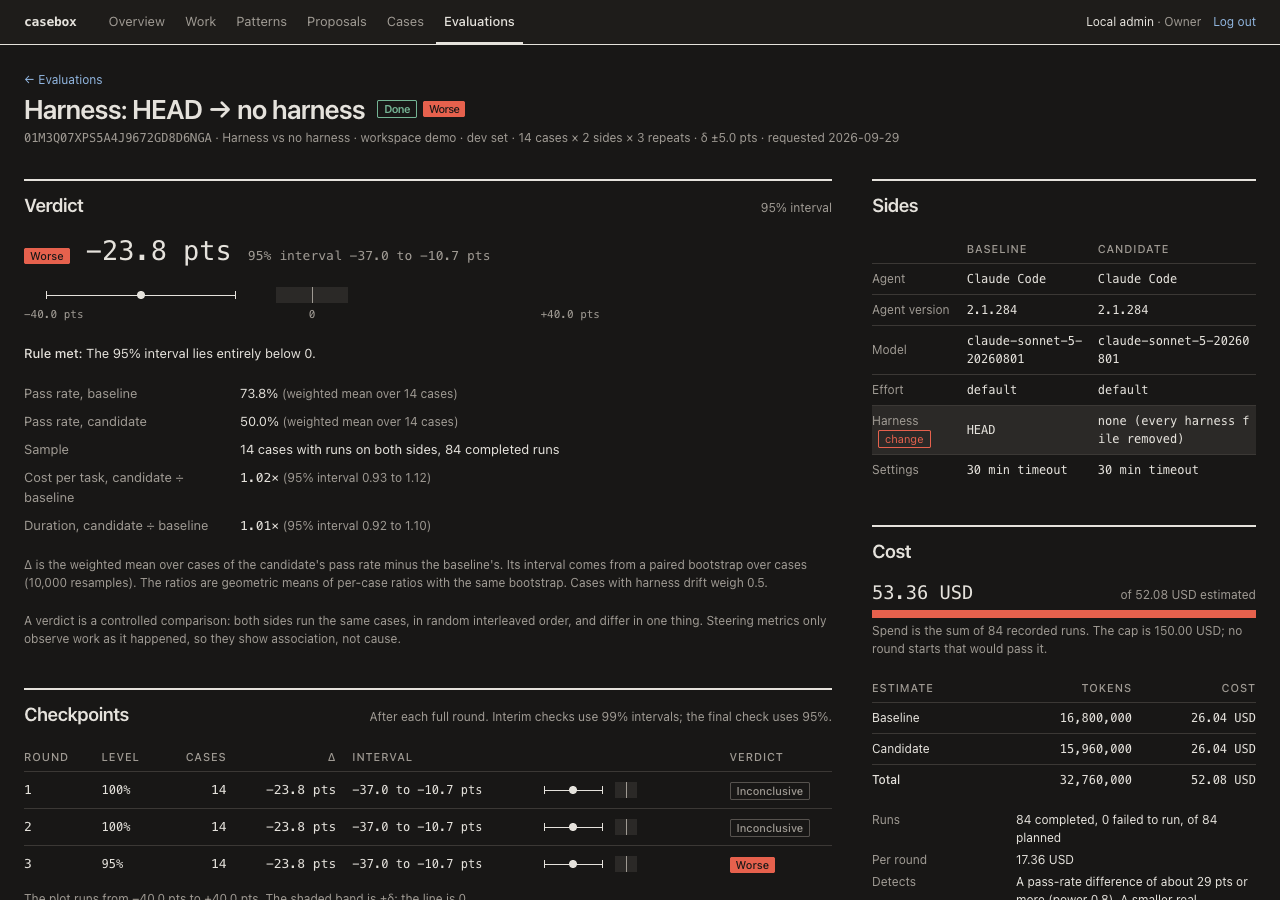Click the baseline Agent version 2.1.284

[992, 310]
